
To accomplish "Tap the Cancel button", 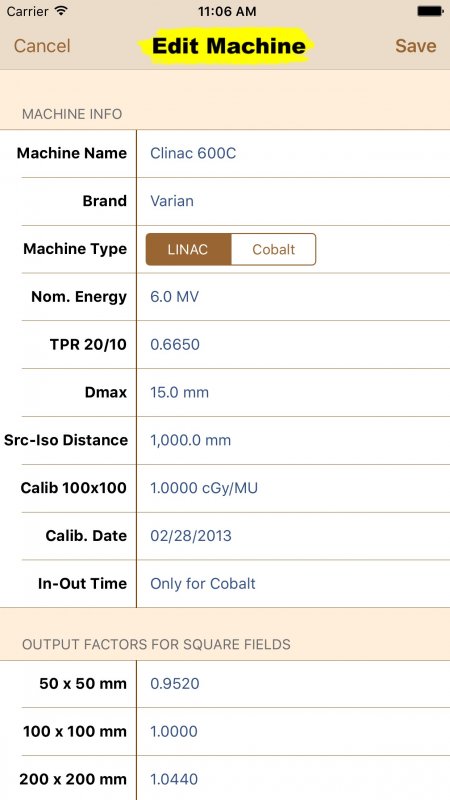I will click(42, 46).
